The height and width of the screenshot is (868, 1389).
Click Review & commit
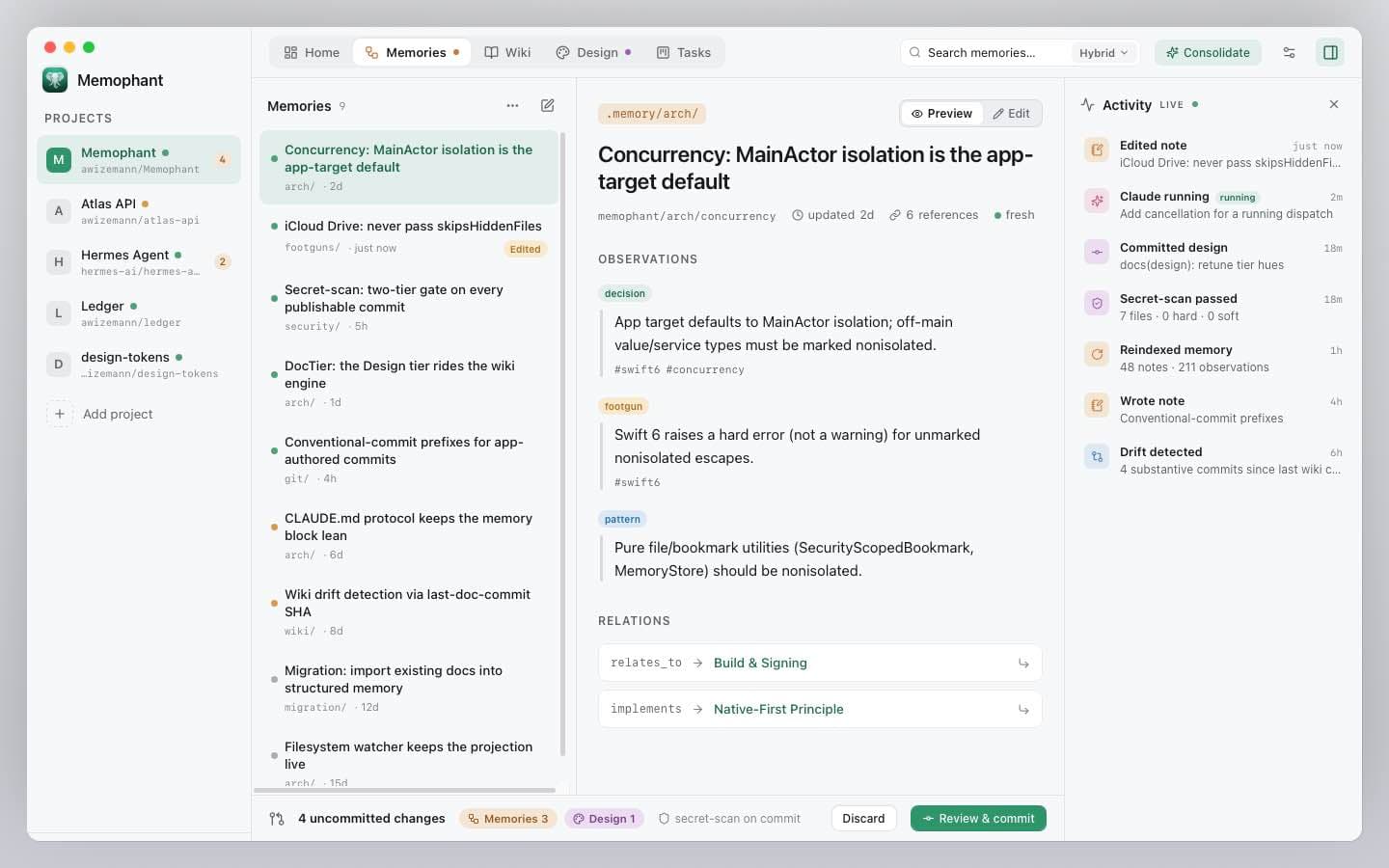pyautogui.click(x=978, y=819)
